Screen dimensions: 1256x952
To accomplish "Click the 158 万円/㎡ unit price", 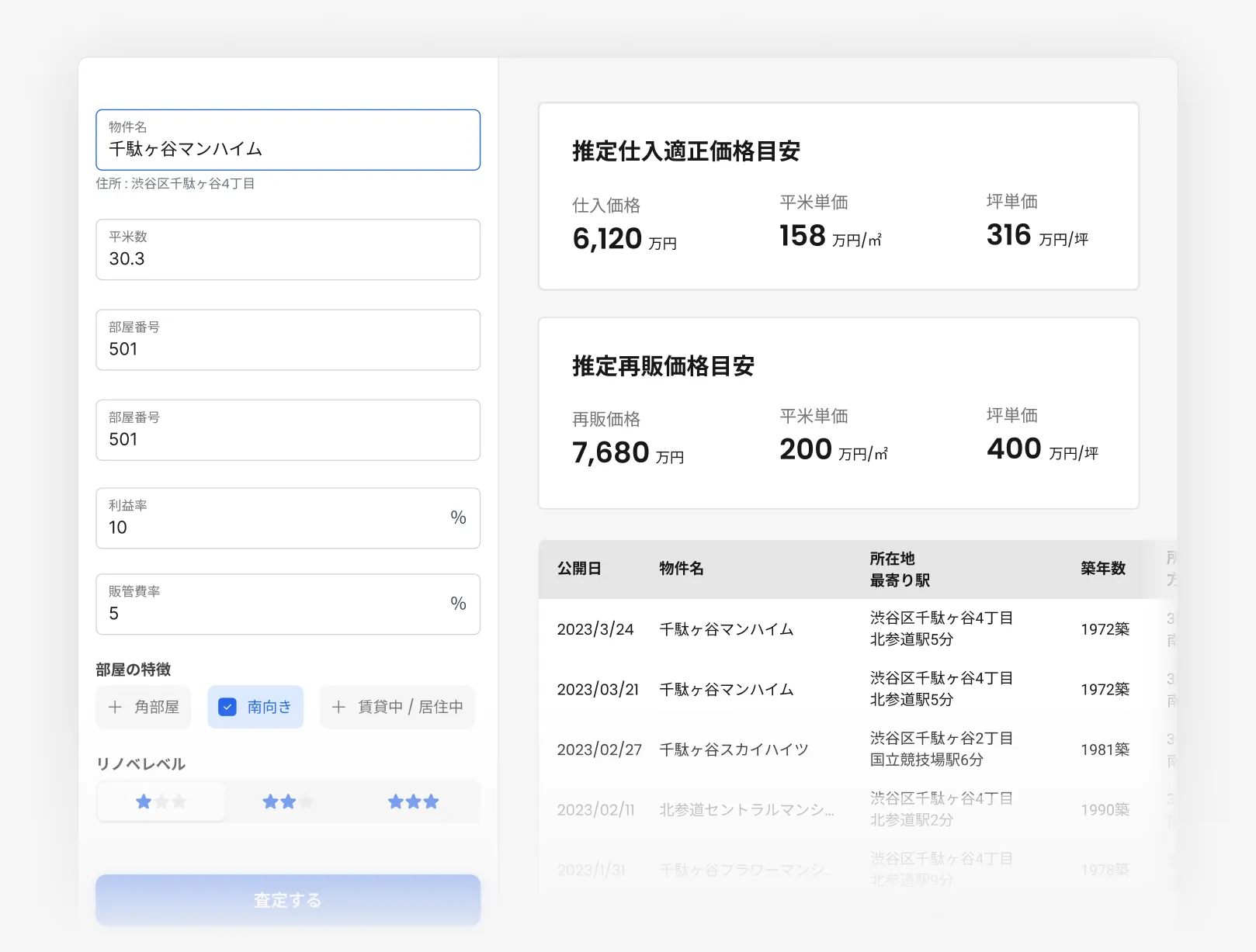I will click(x=831, y=236).
